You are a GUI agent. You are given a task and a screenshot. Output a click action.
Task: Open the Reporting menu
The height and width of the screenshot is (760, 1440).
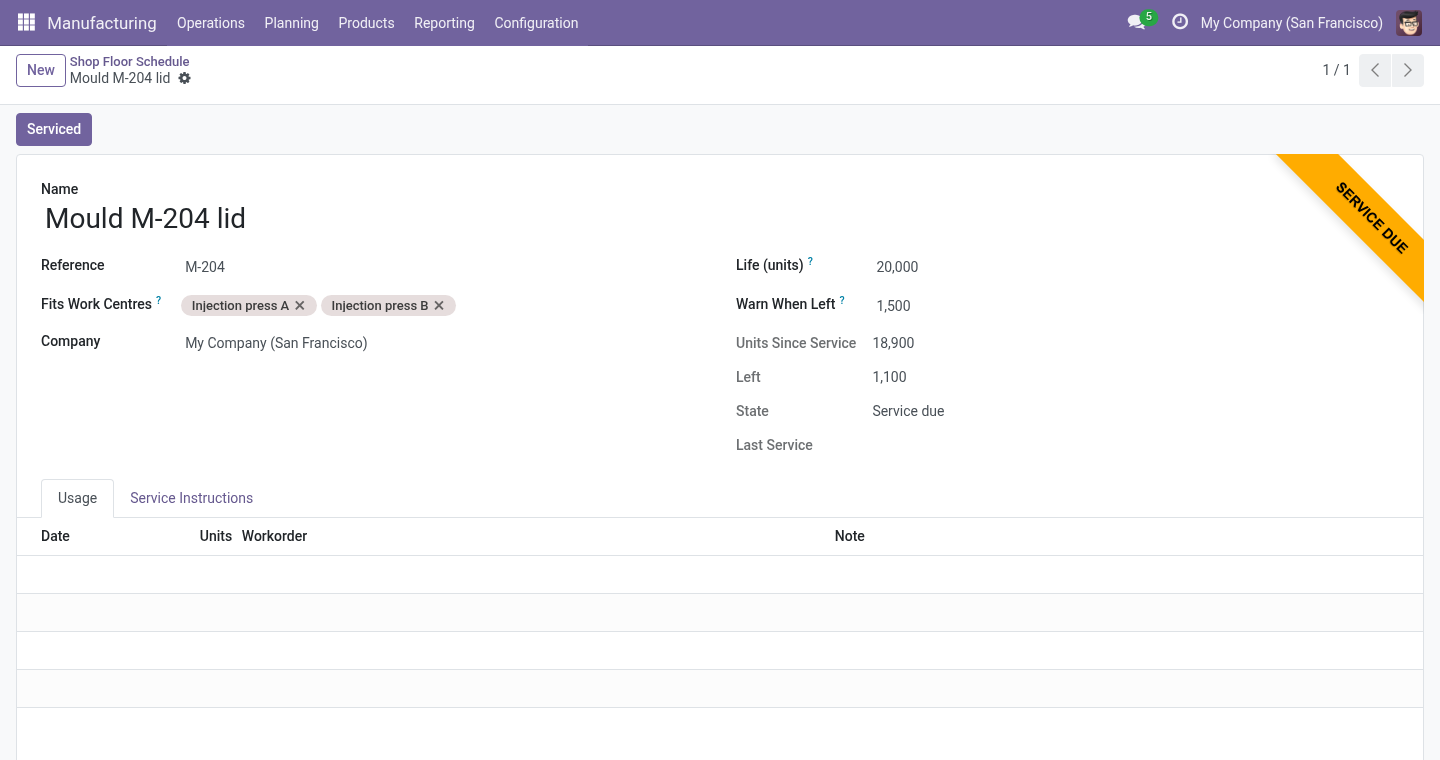click(x=444, y=23)
